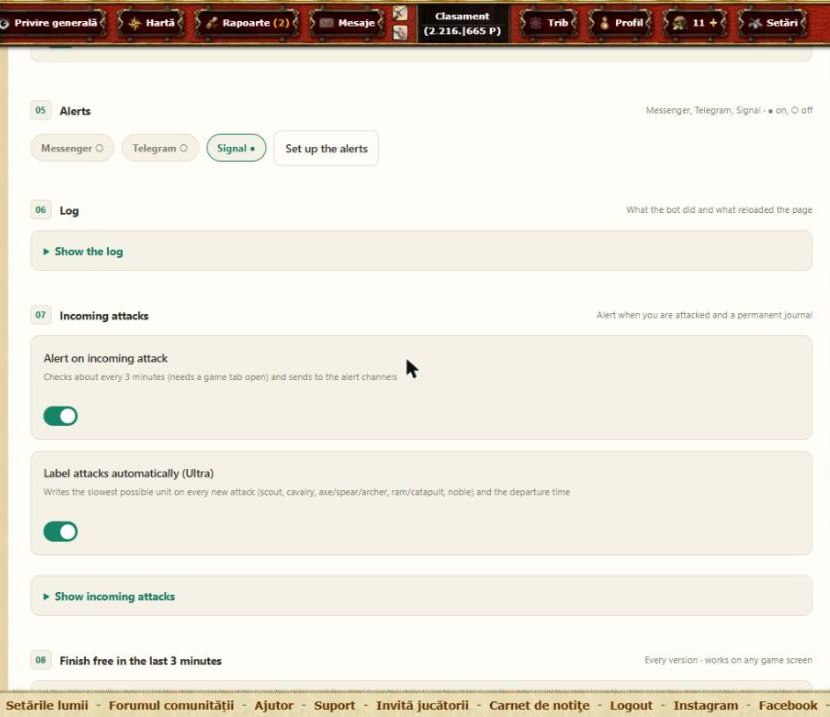Open the Hartă map icon

point(134,23)
